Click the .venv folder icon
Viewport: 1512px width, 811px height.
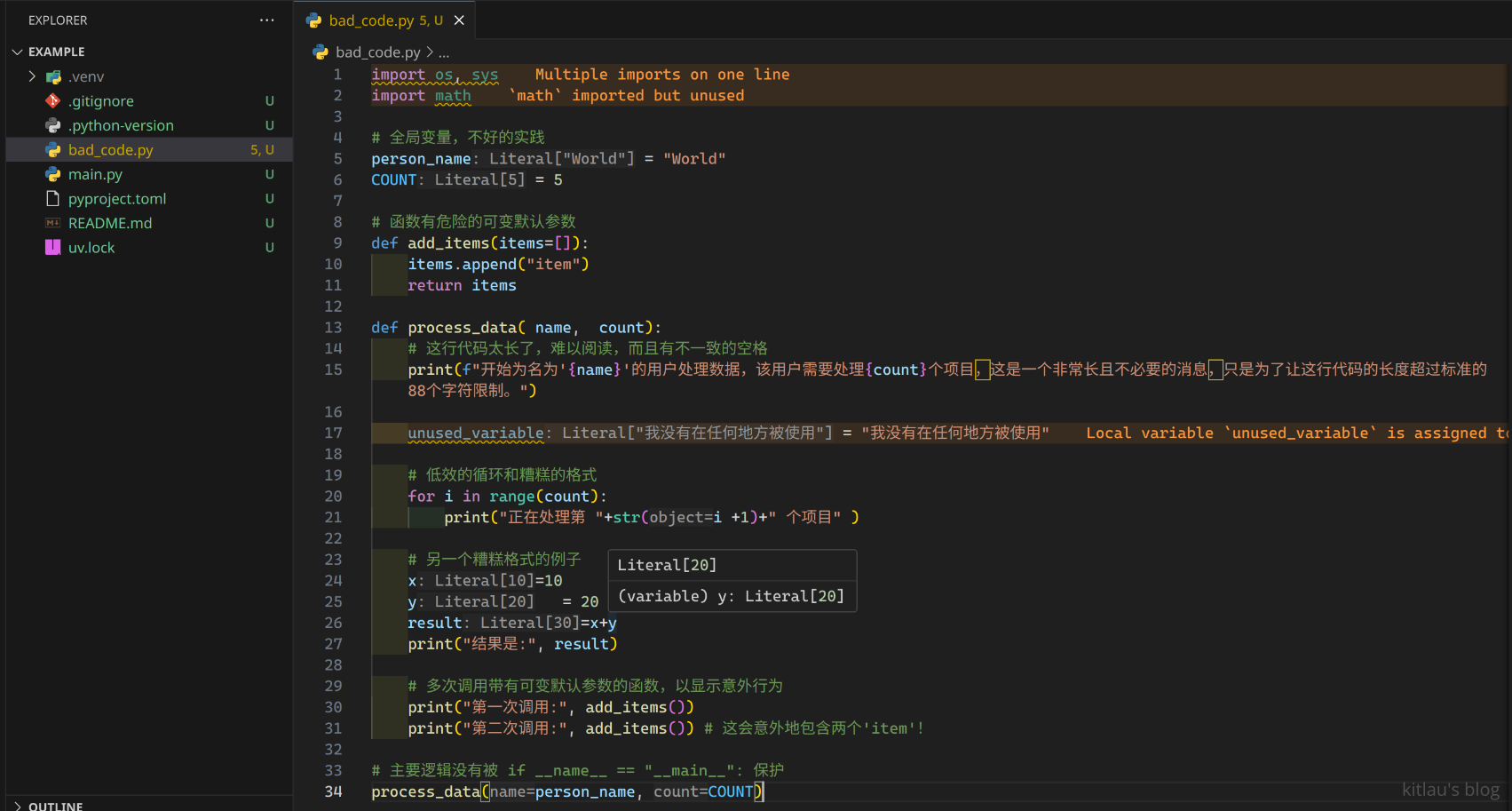(x=53, y=76)
